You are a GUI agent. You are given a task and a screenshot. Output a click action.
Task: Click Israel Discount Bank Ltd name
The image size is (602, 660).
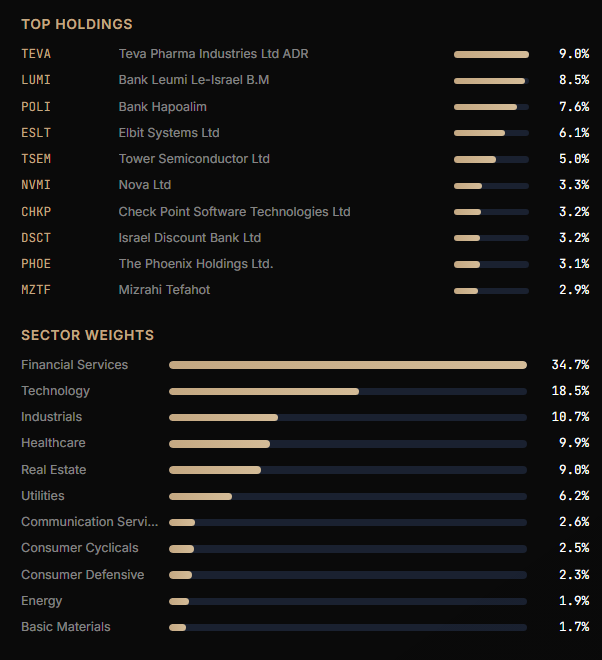[189, 237]
